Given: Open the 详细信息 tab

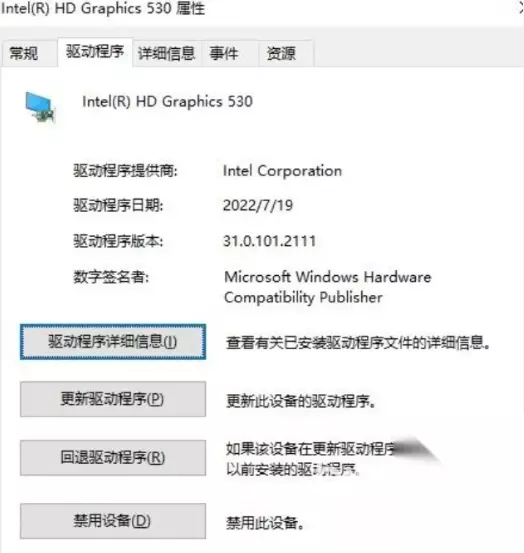Looking at the screenshot, I should tap(167, 54).
